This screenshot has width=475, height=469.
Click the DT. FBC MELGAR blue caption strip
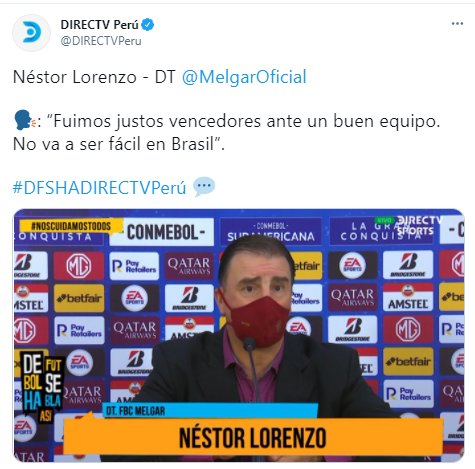(210, 411)
